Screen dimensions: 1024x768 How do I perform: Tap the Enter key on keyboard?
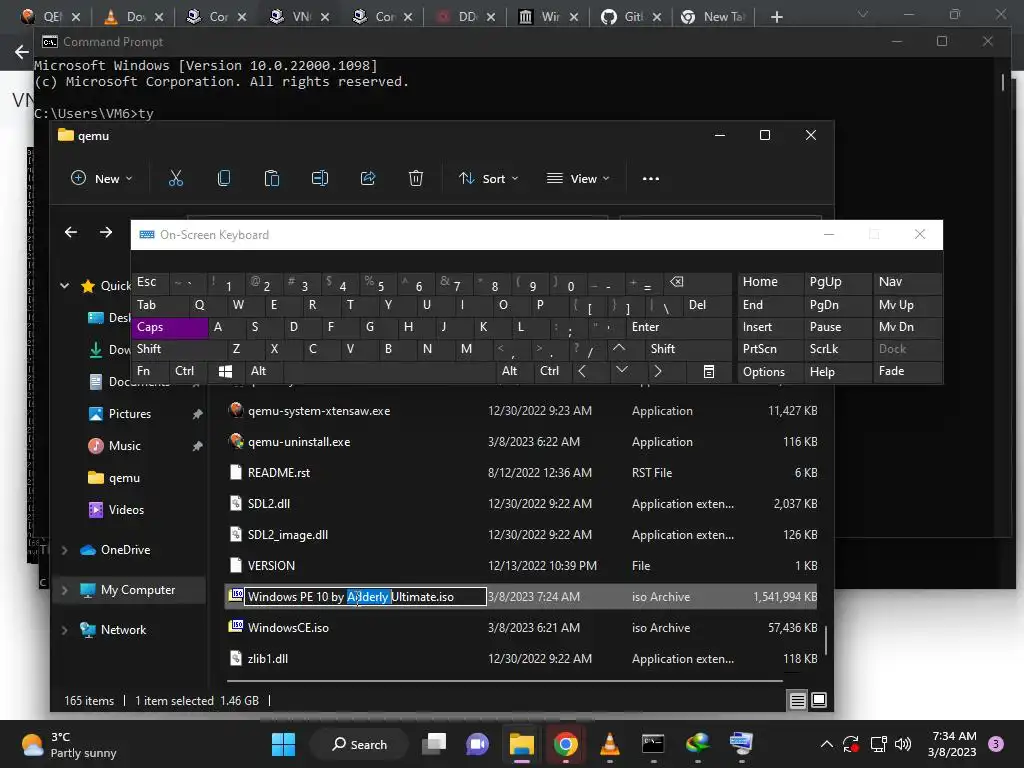pos(679,327)
